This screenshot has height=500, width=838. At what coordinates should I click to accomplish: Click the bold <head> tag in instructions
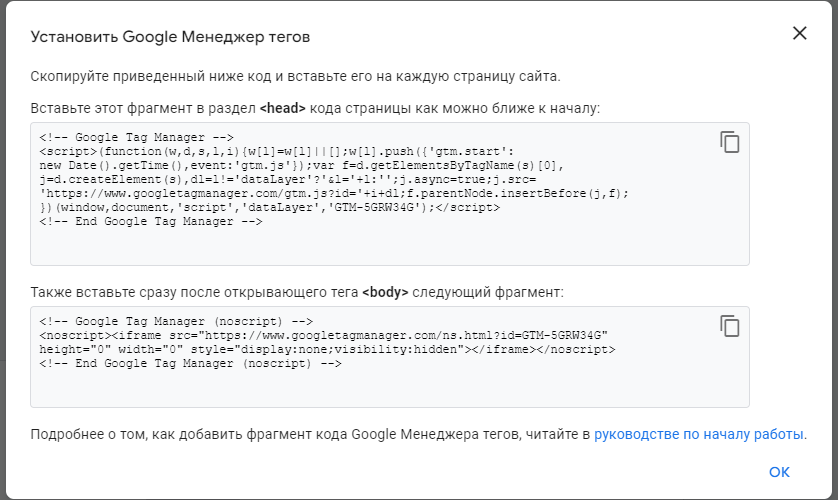(283, 108)
